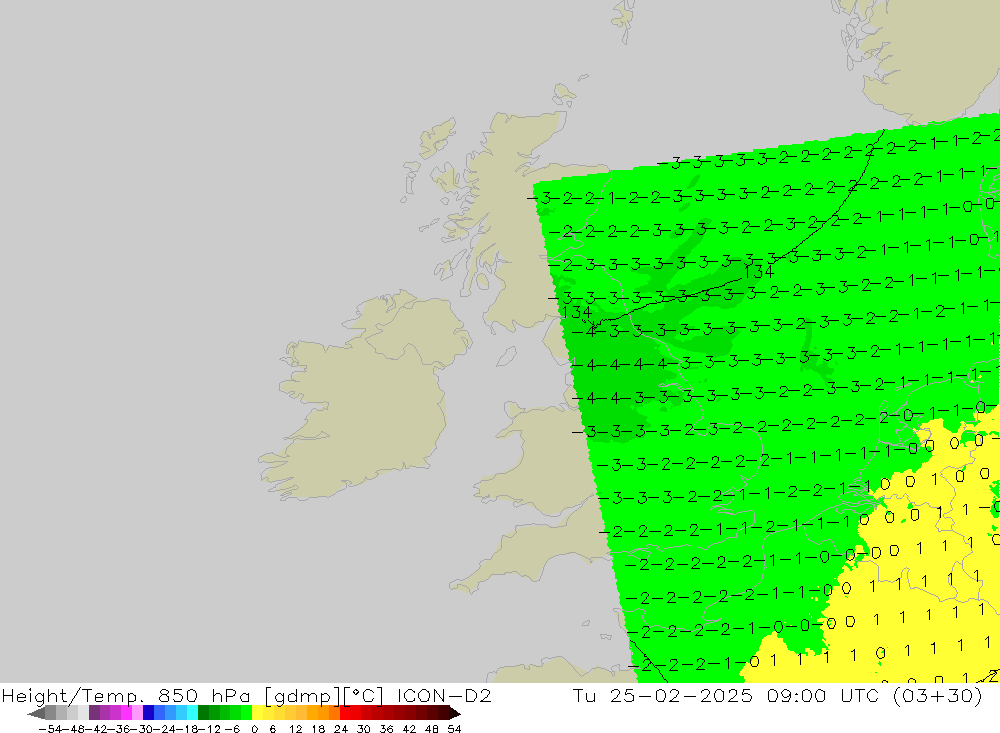Click the '-54' value at the legend's left end
Image resolution: width=1000 pixels, height=733 pixels.
coord(50,729)
